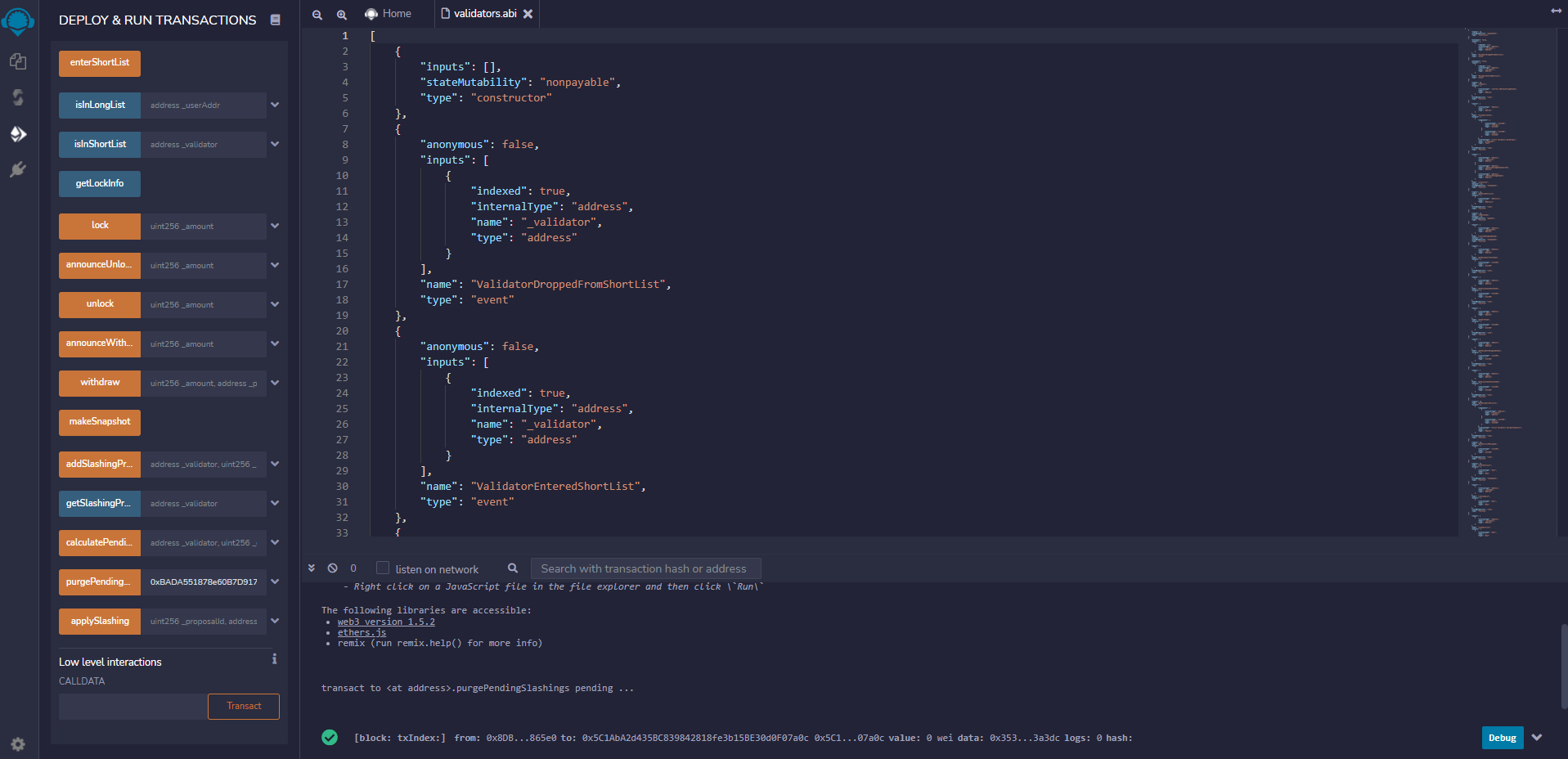Select the Deploy & Run Transactions icon
Image resolution: width=1568 pixels, height=759 pixels.
18,134
